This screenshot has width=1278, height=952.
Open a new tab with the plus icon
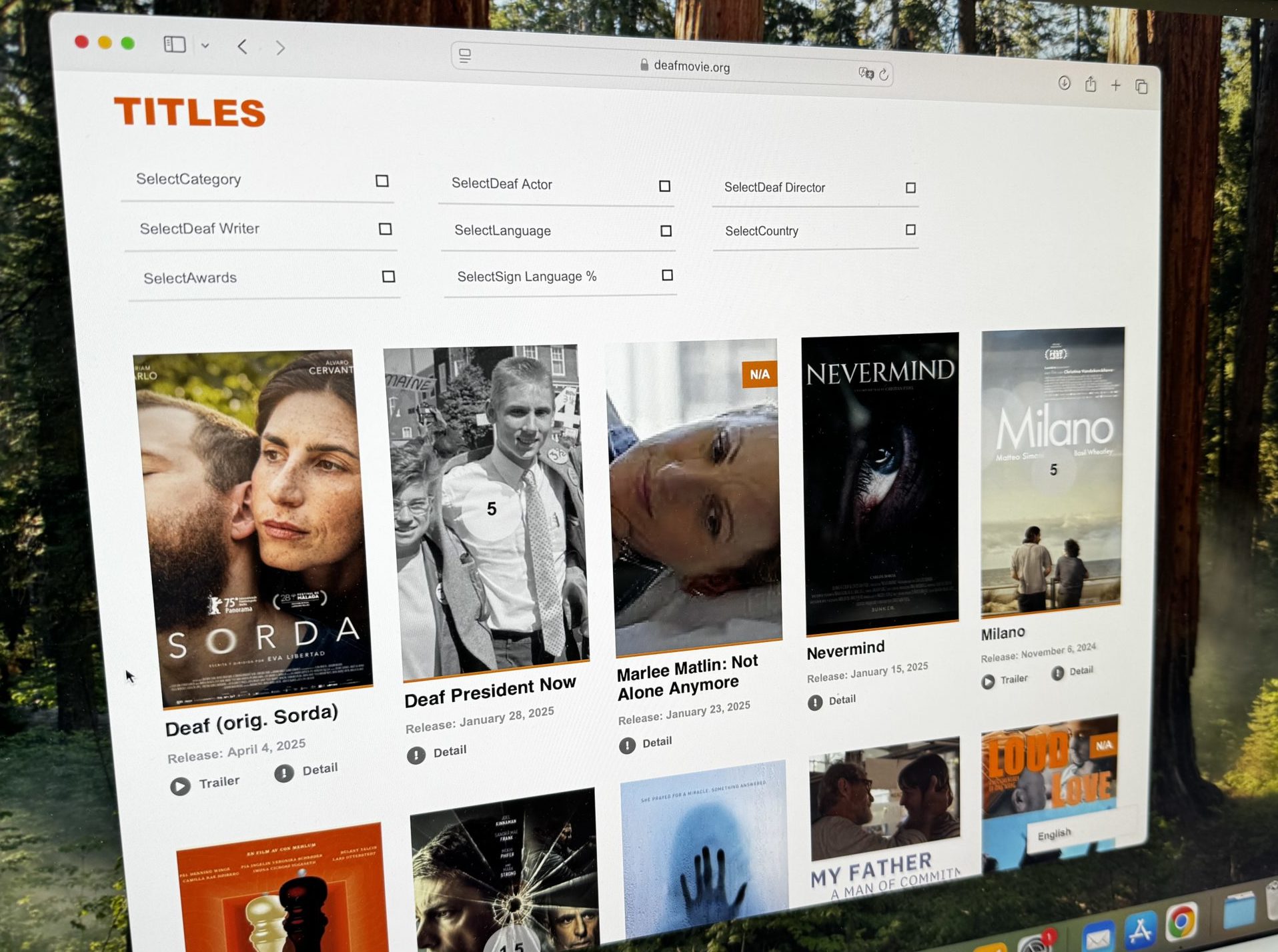click(1116, 85)
